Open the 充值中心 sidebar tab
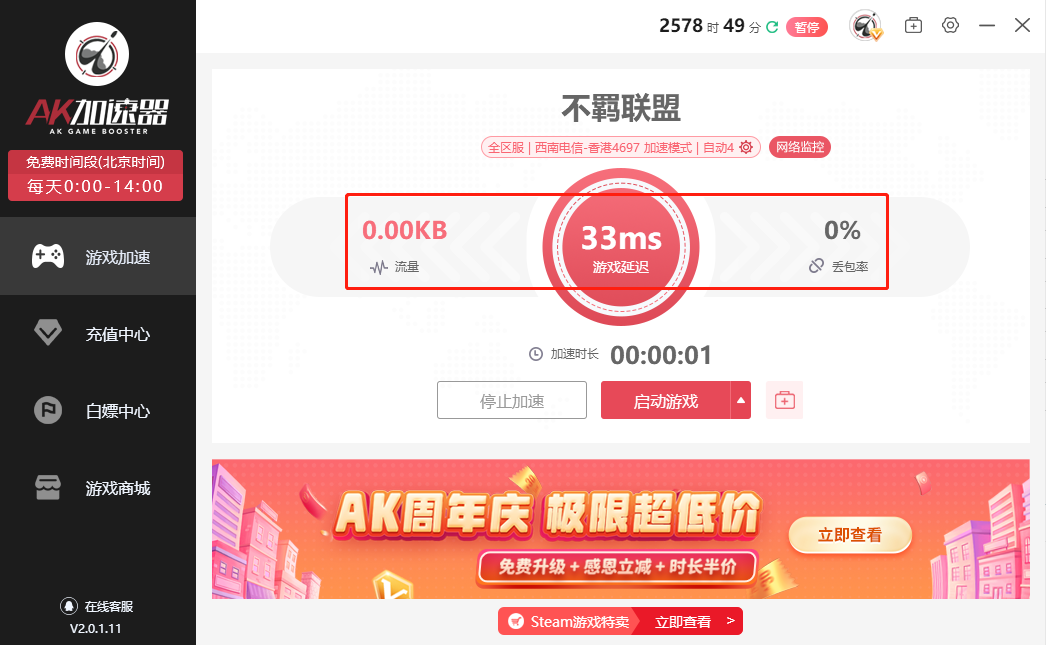Screen dimensions: 1046x645 (x=98, y=334)
